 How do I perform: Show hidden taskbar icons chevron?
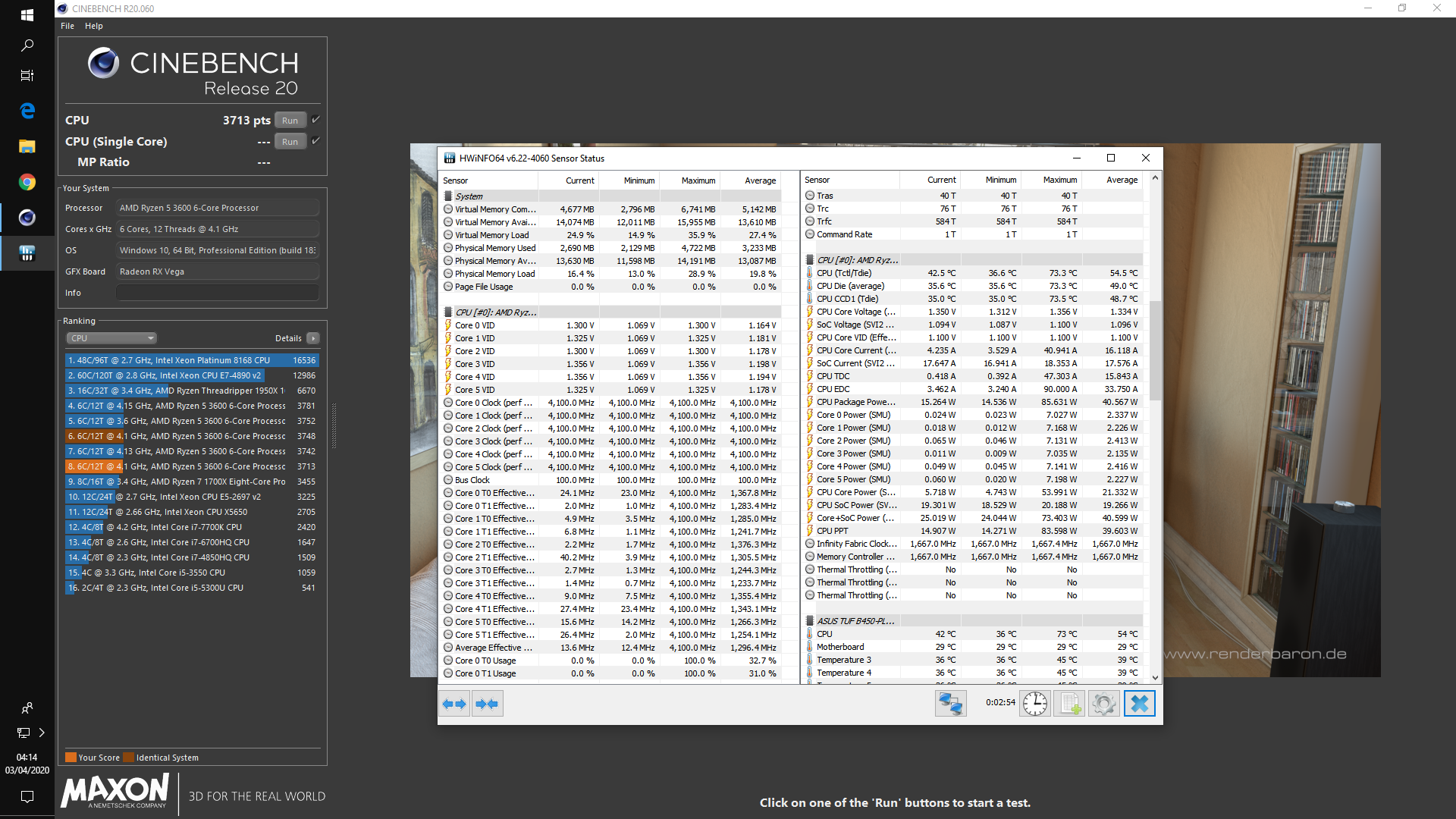tap(42, 733)
